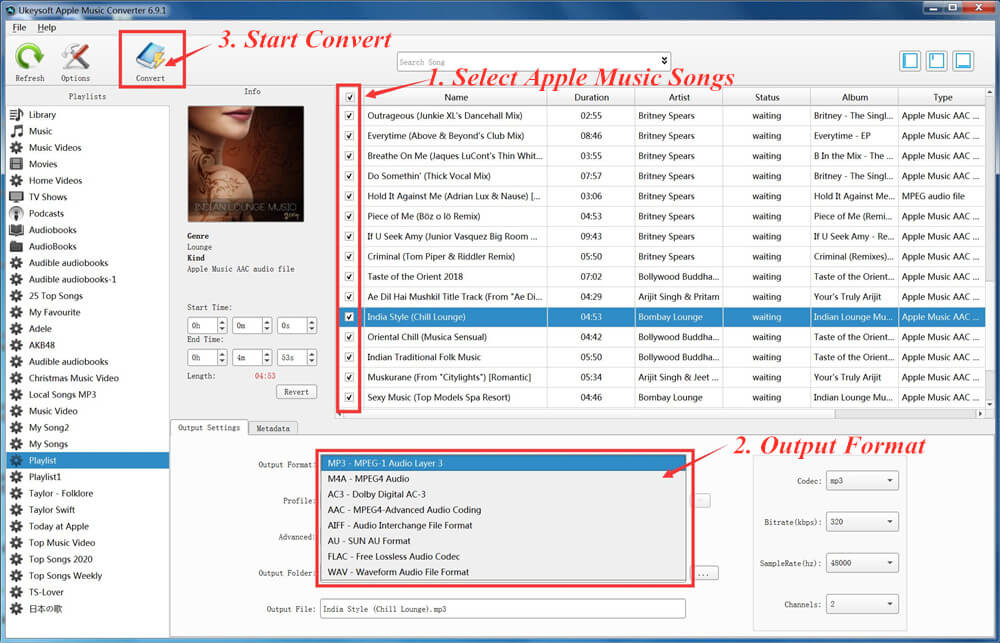Image resolution: width=1000 pixels, height=643 pixels.
Task: Pick AIFF - Audio Interchange File Format
Action: pos(504,526)
